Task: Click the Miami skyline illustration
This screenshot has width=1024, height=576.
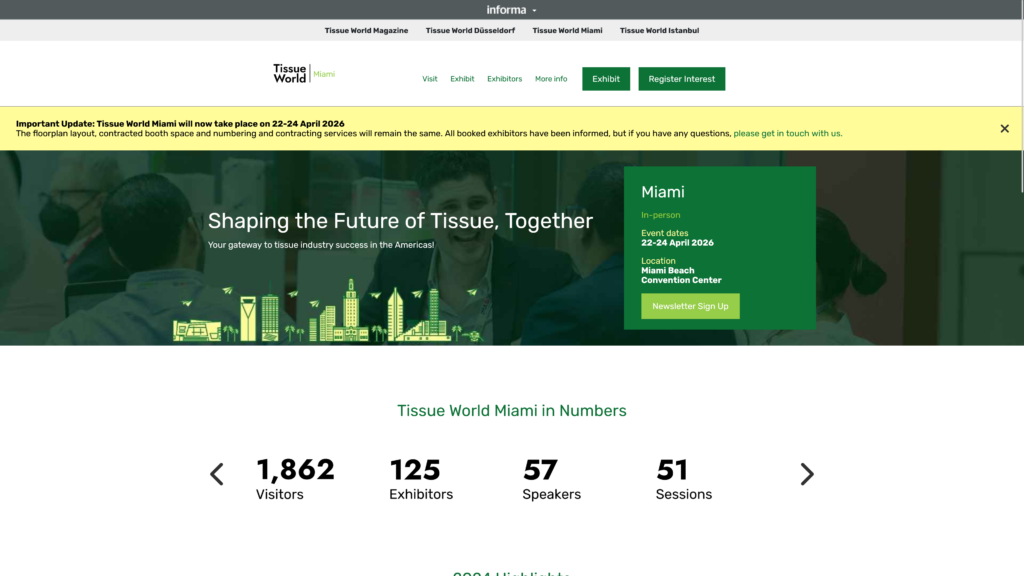Action: click(x=328, y=311)
